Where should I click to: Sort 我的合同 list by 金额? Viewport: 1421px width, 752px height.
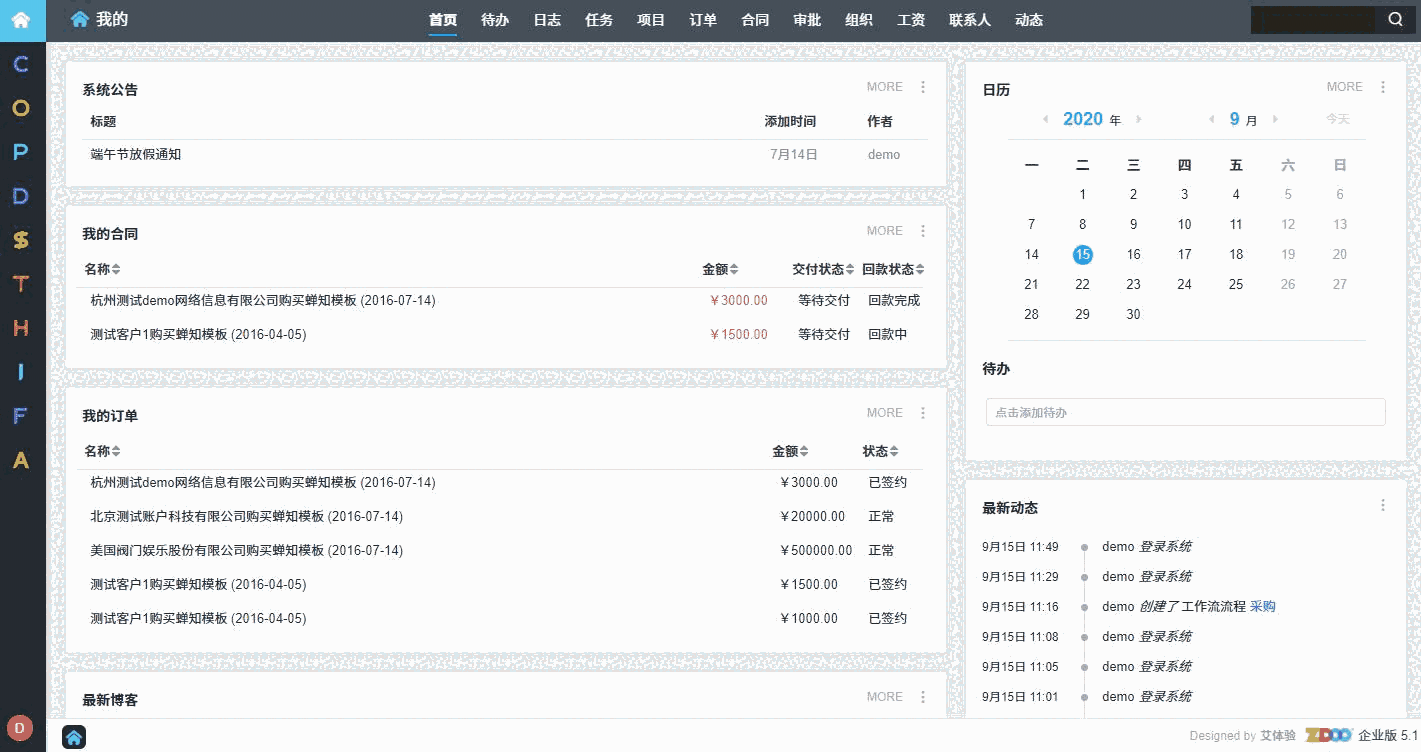723,268
